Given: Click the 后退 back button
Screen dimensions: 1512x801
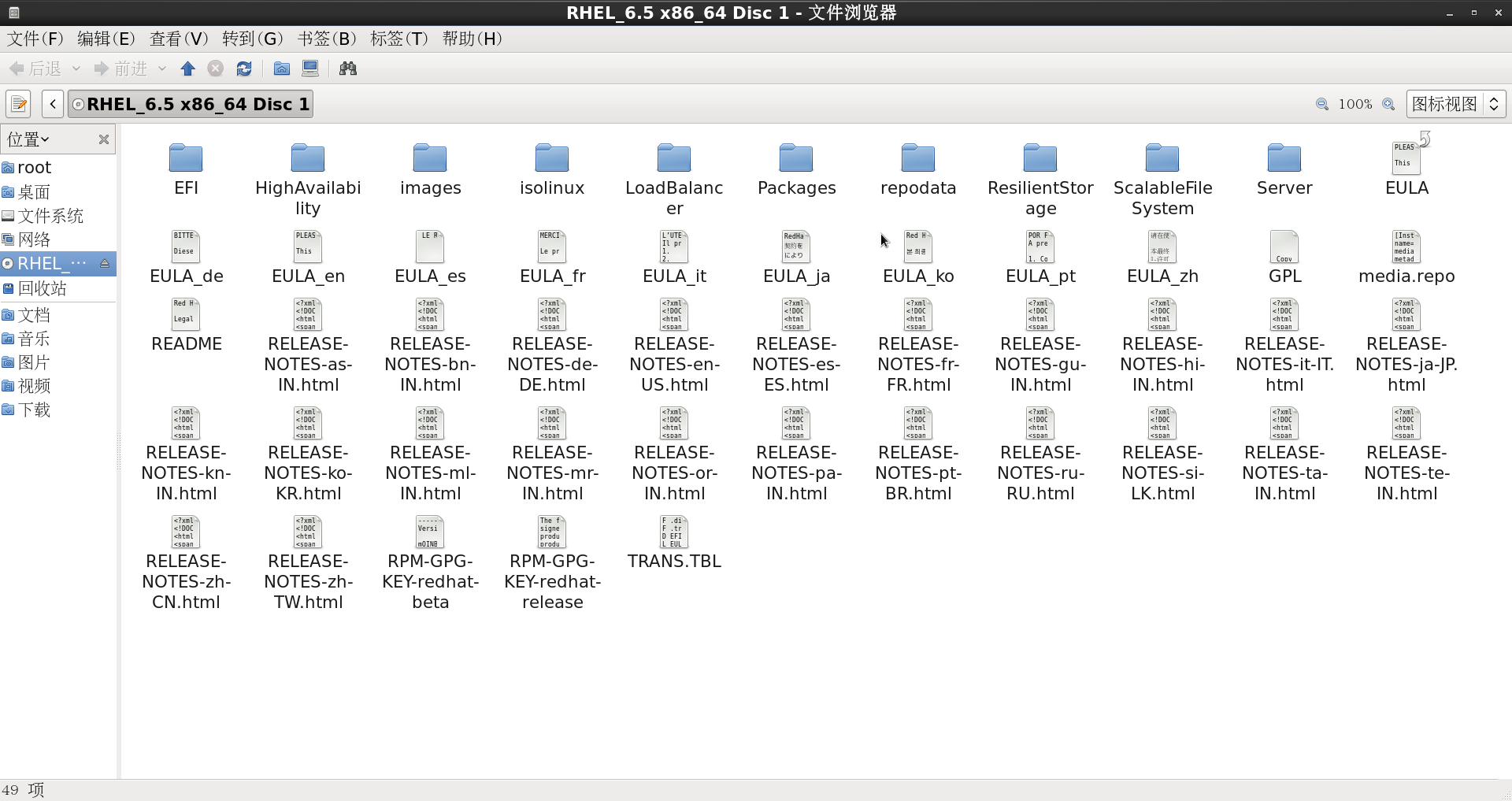Looking at the screenshot, I should pyautogui.click(x=35, y=69).
